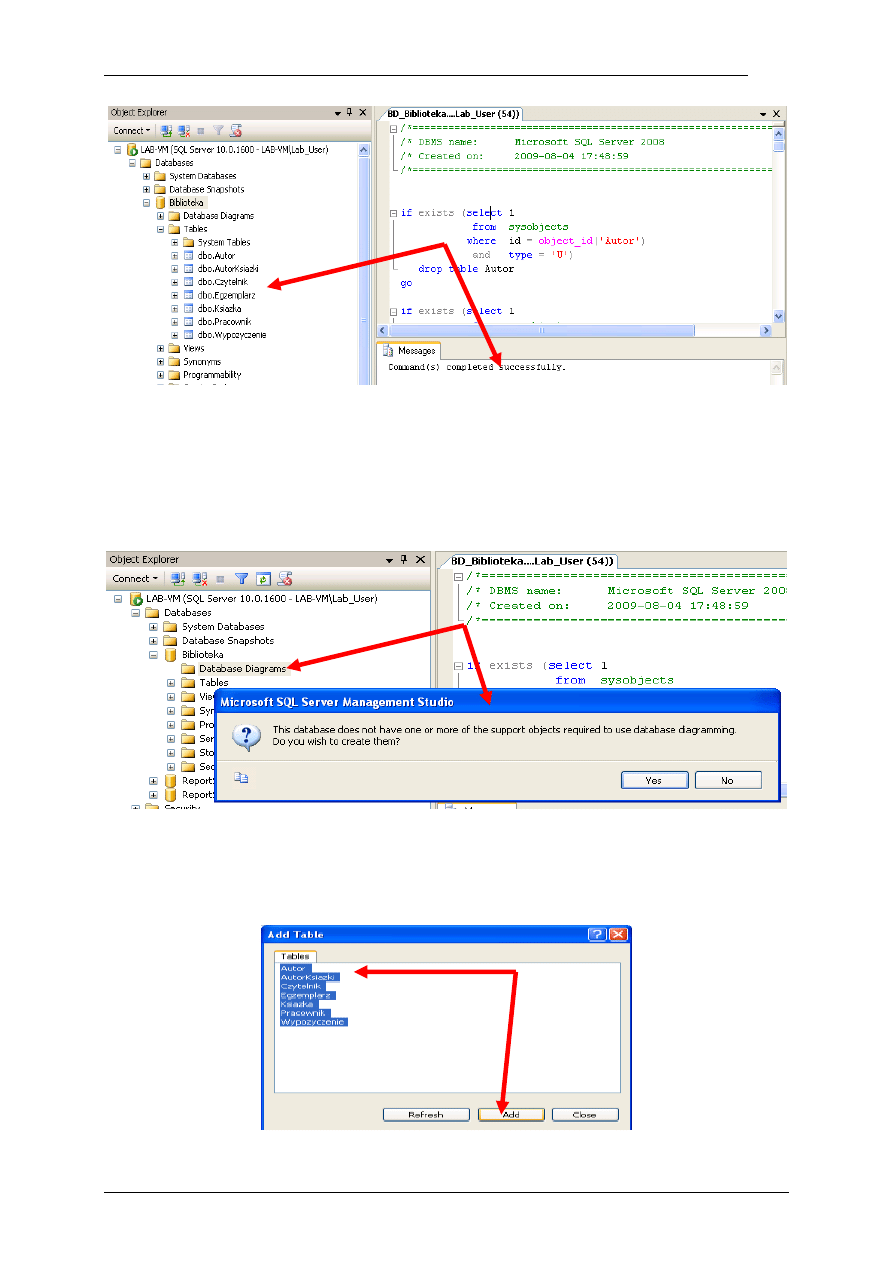Expand the dbo.Autor table node
Viewport: 893px width, 1263px height.
coord(175,256)
